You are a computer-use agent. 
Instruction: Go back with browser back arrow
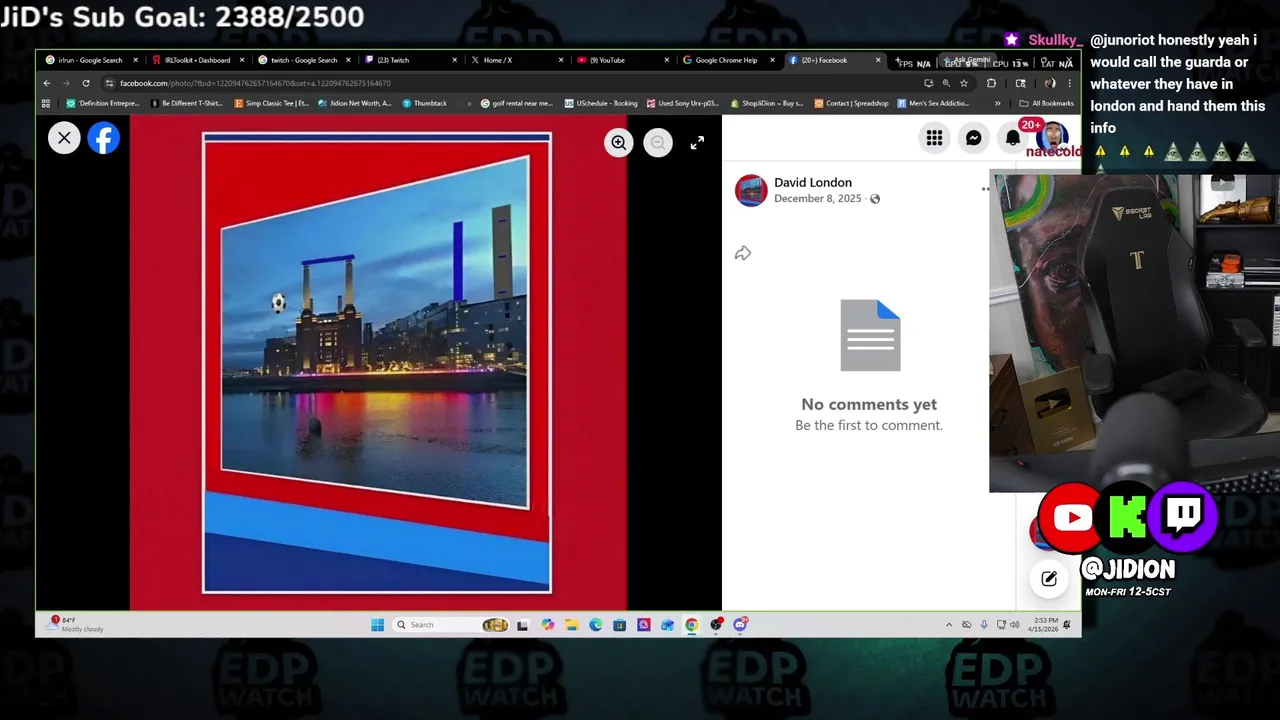coord(46,83)
